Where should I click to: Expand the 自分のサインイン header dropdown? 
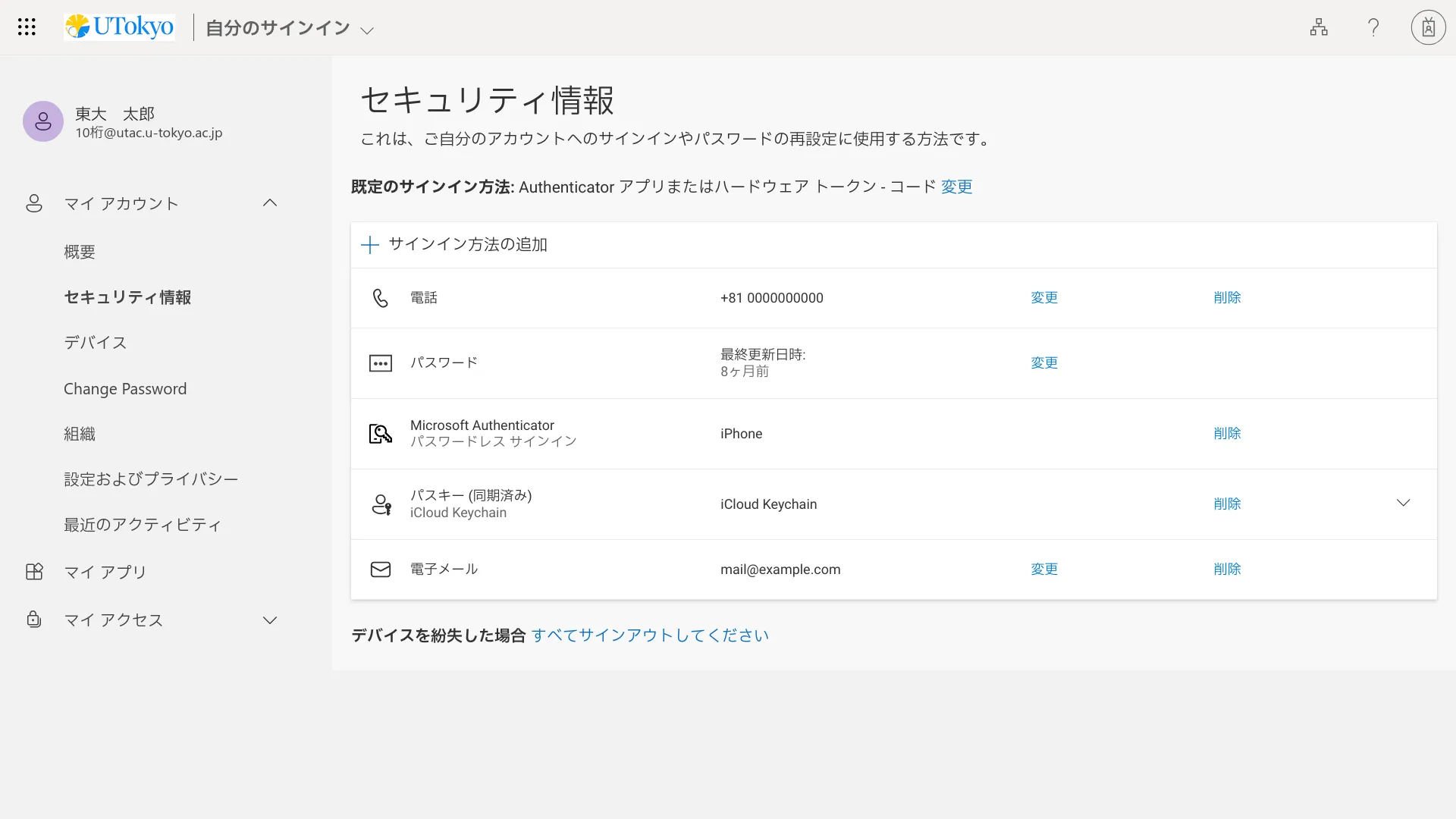coord(367,31)
